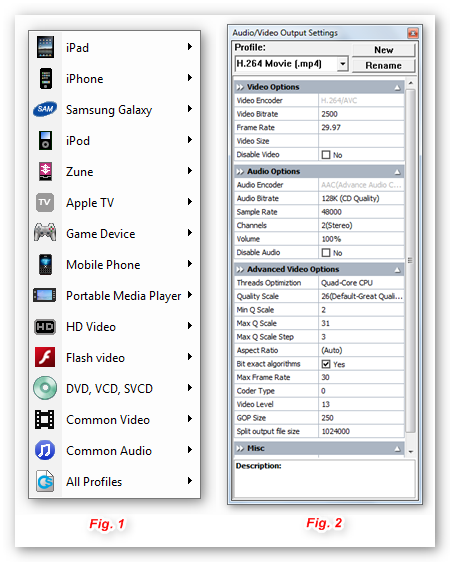
Task: Click the Channels value 2(Stereo)
Action: (361, 225)
